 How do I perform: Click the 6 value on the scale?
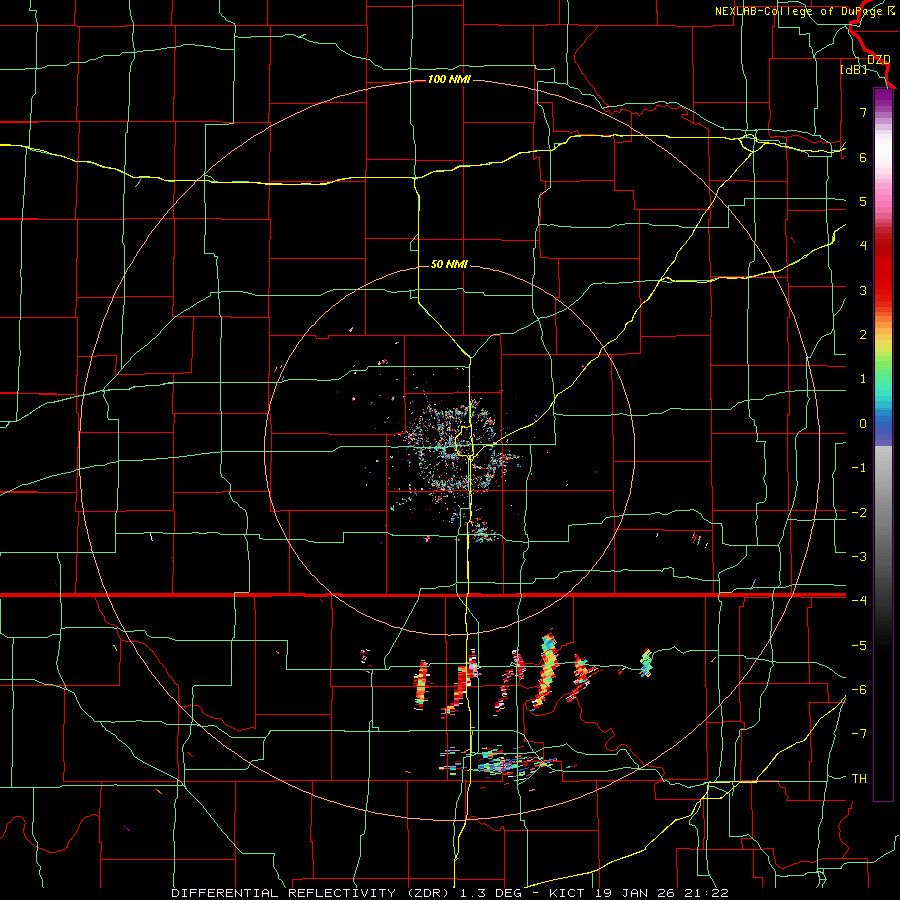863,157
